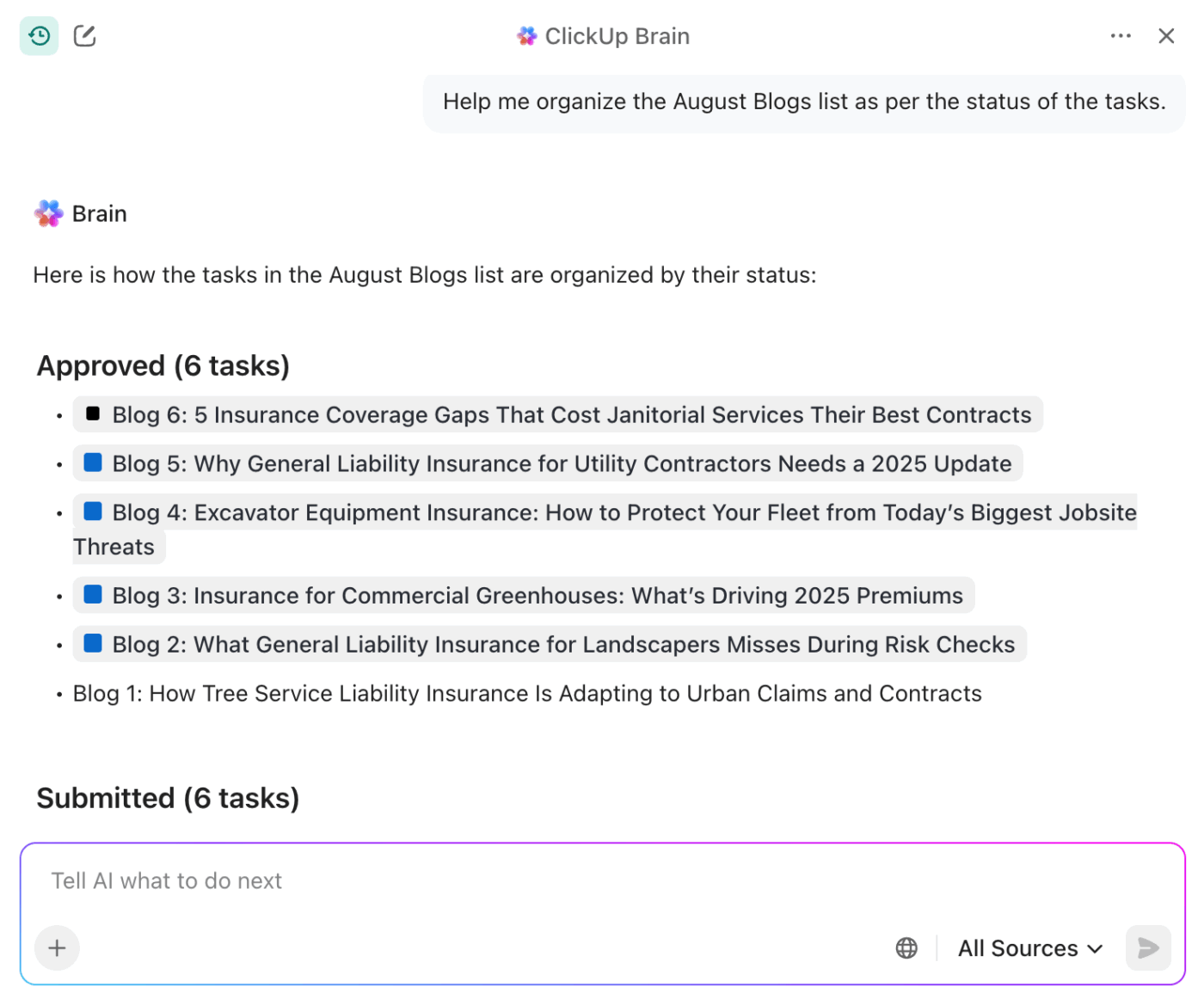The image size is (1204, 1005).
Task: Click the blue status swatch beside Blog 5
Action: [92, 463]
